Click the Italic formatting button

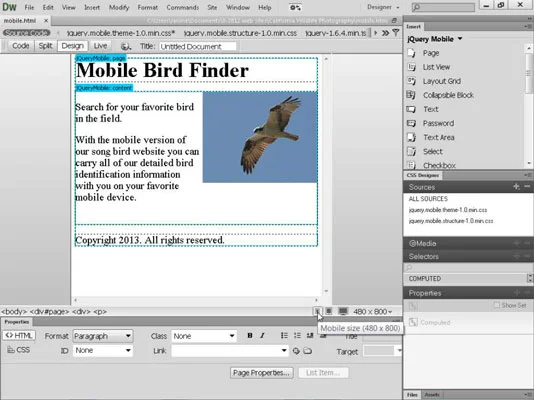(x=262, y=336)
